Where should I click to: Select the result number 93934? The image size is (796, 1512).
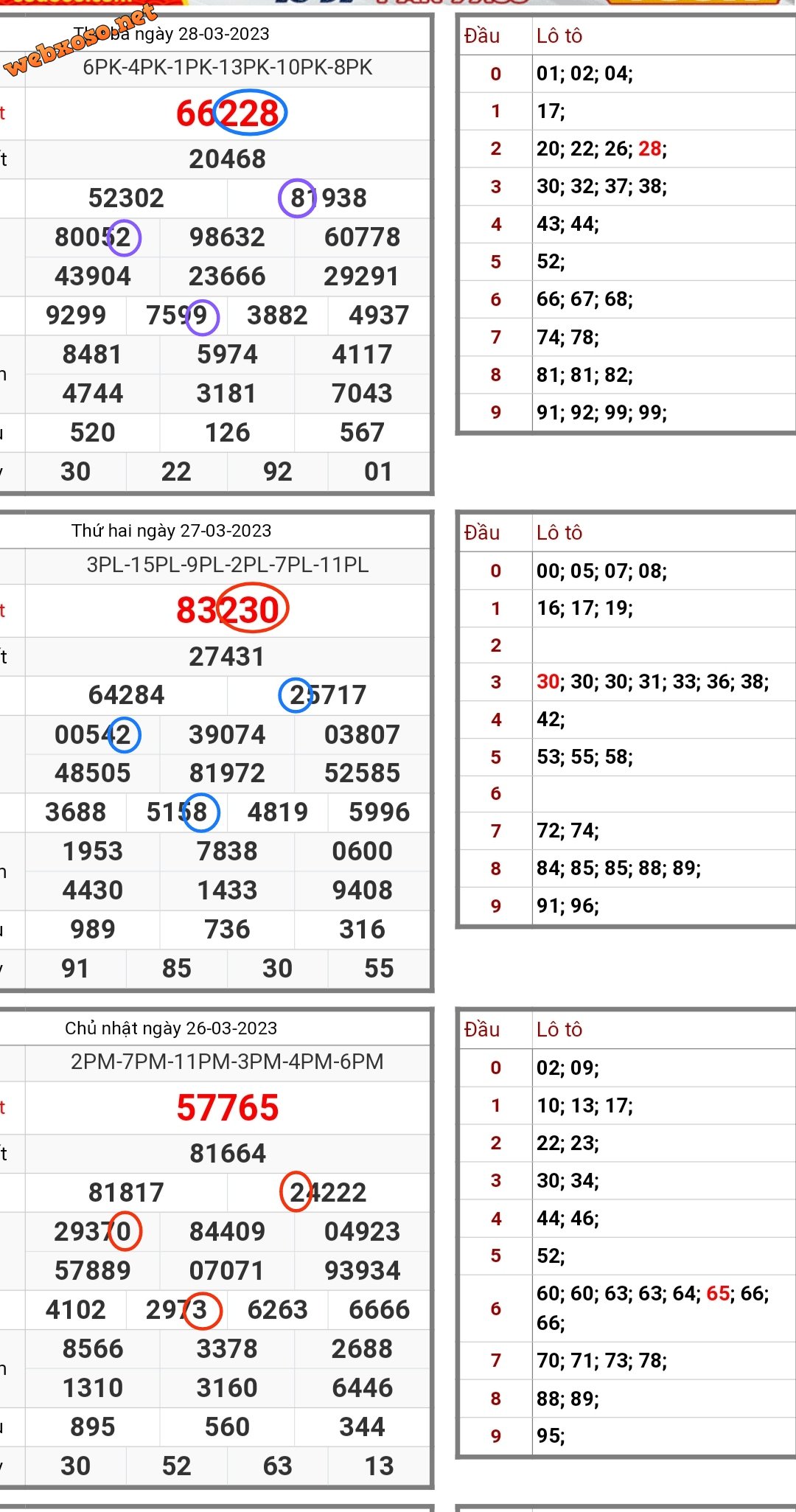click(362, 1271)
